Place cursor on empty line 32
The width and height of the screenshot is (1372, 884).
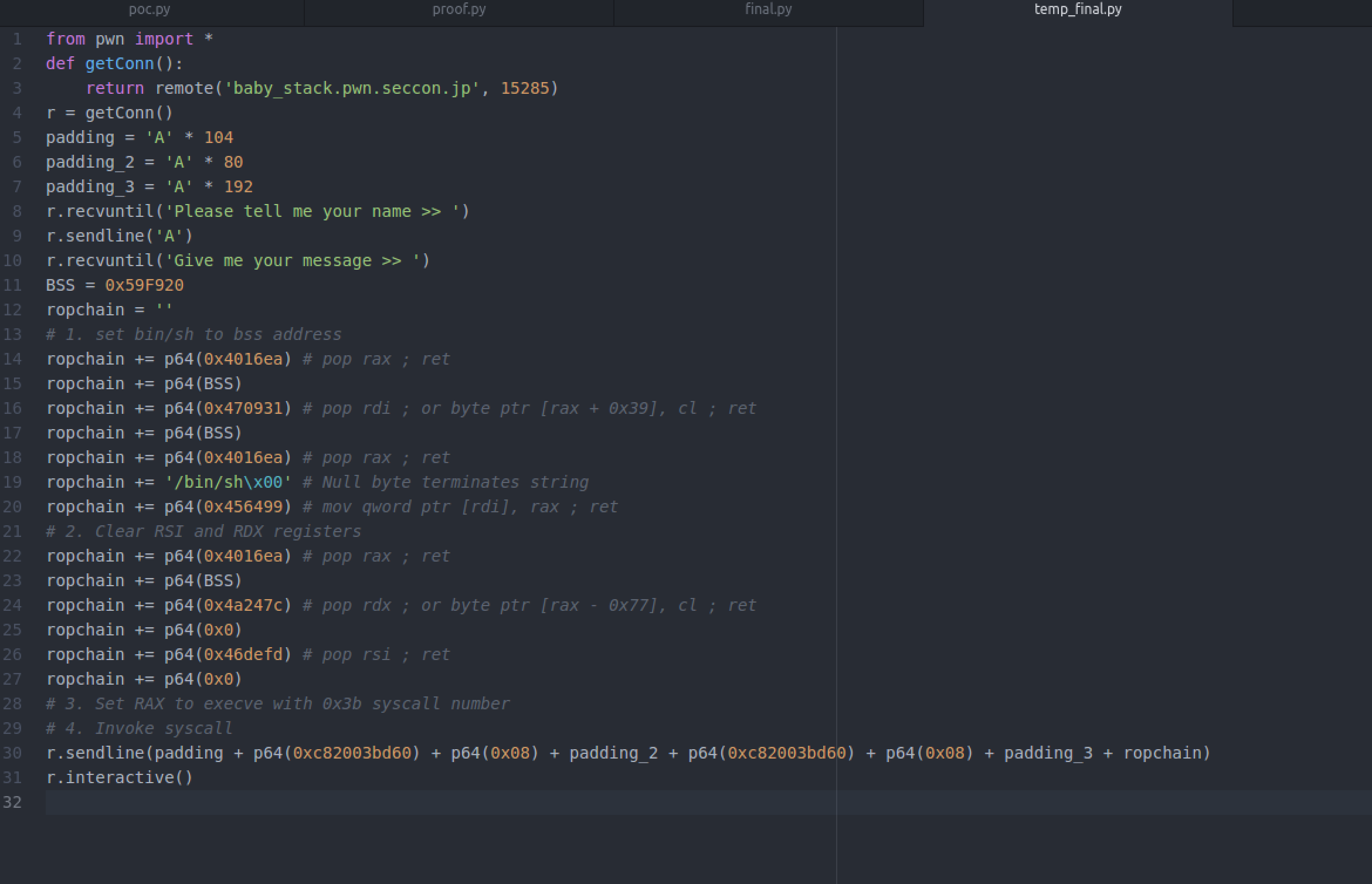coord(708,802)
